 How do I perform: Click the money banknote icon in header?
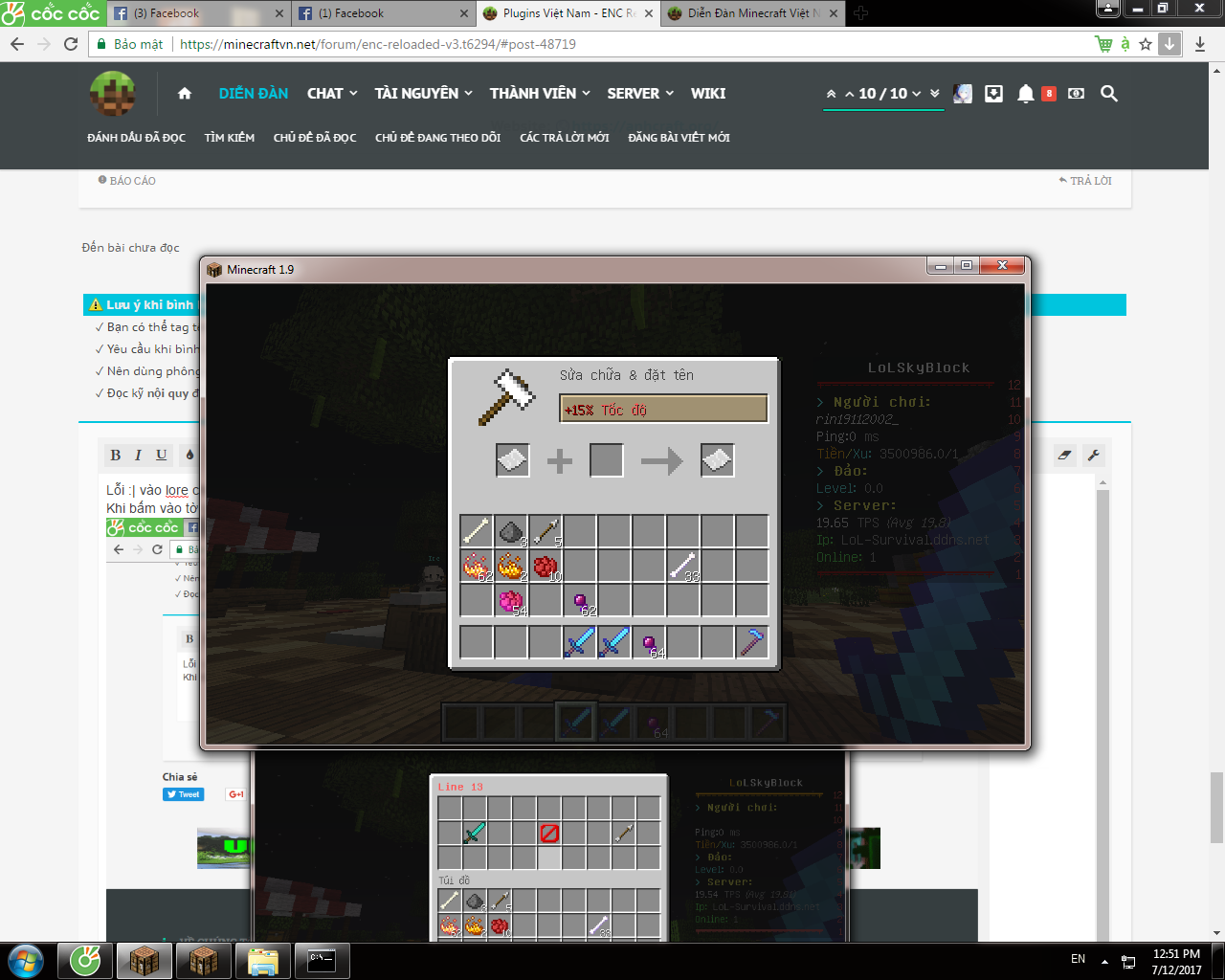[1077, 94]
